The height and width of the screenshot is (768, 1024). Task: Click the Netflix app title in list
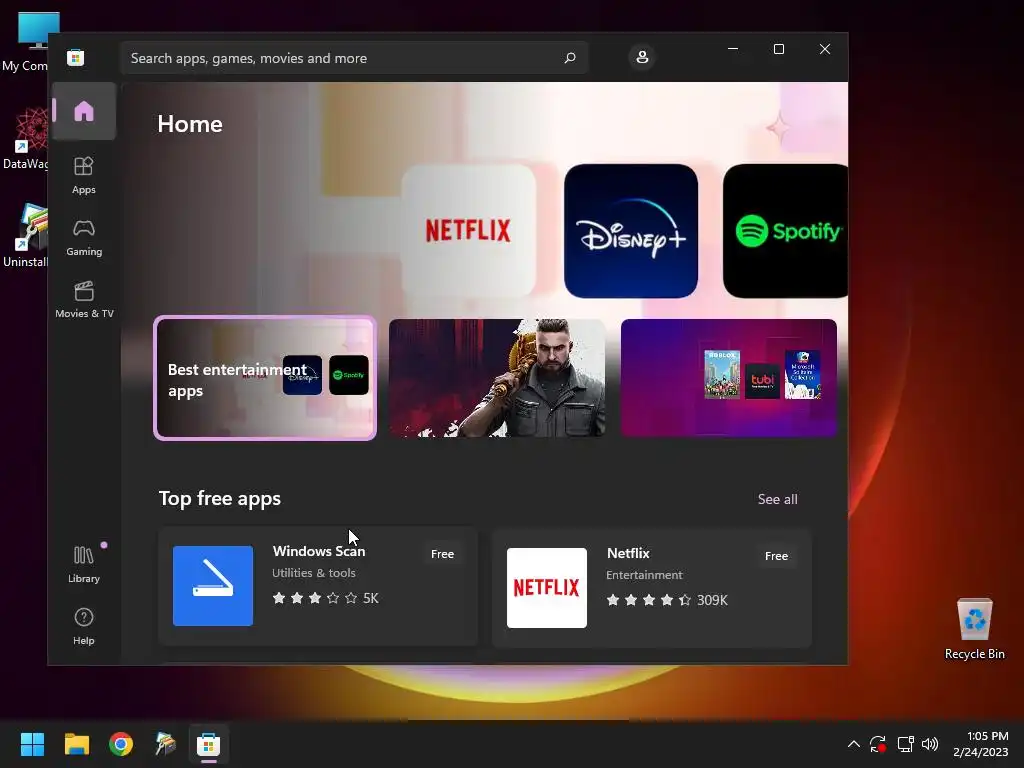click(628, 553)
